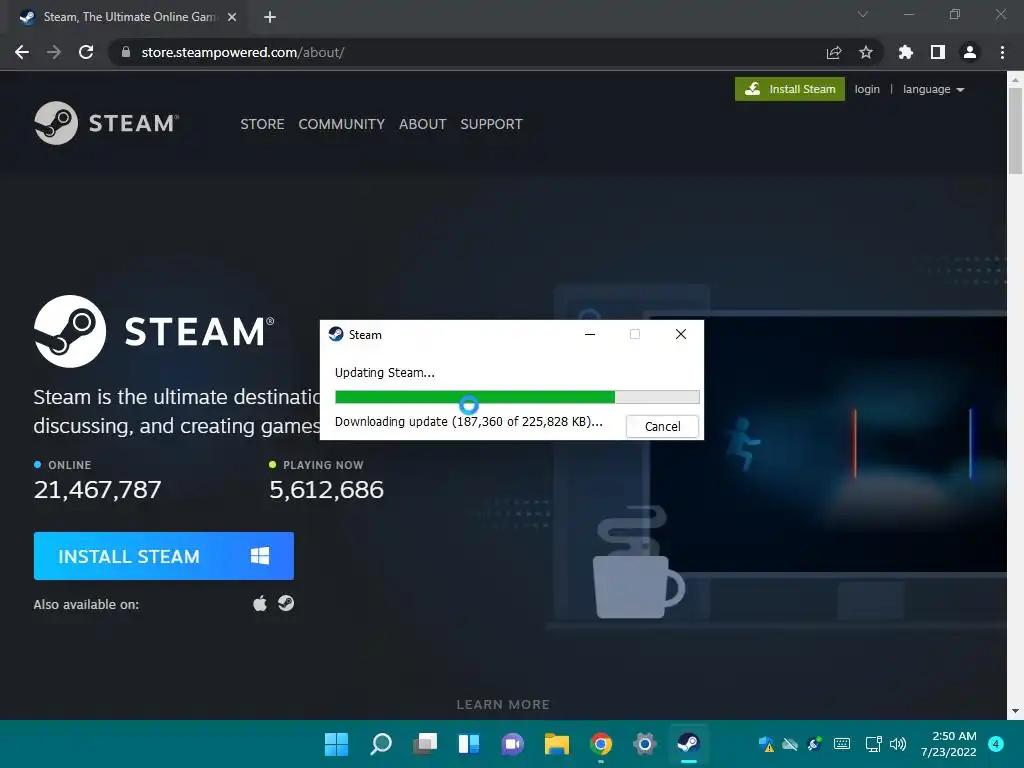Click the login link

[x=867, y=89]
